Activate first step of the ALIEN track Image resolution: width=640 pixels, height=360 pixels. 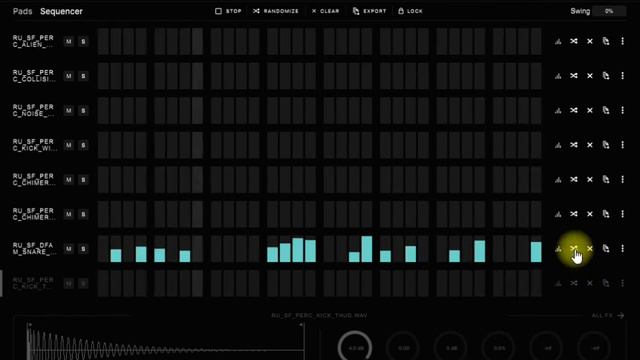pyautogui.click(x=103, y=41)
